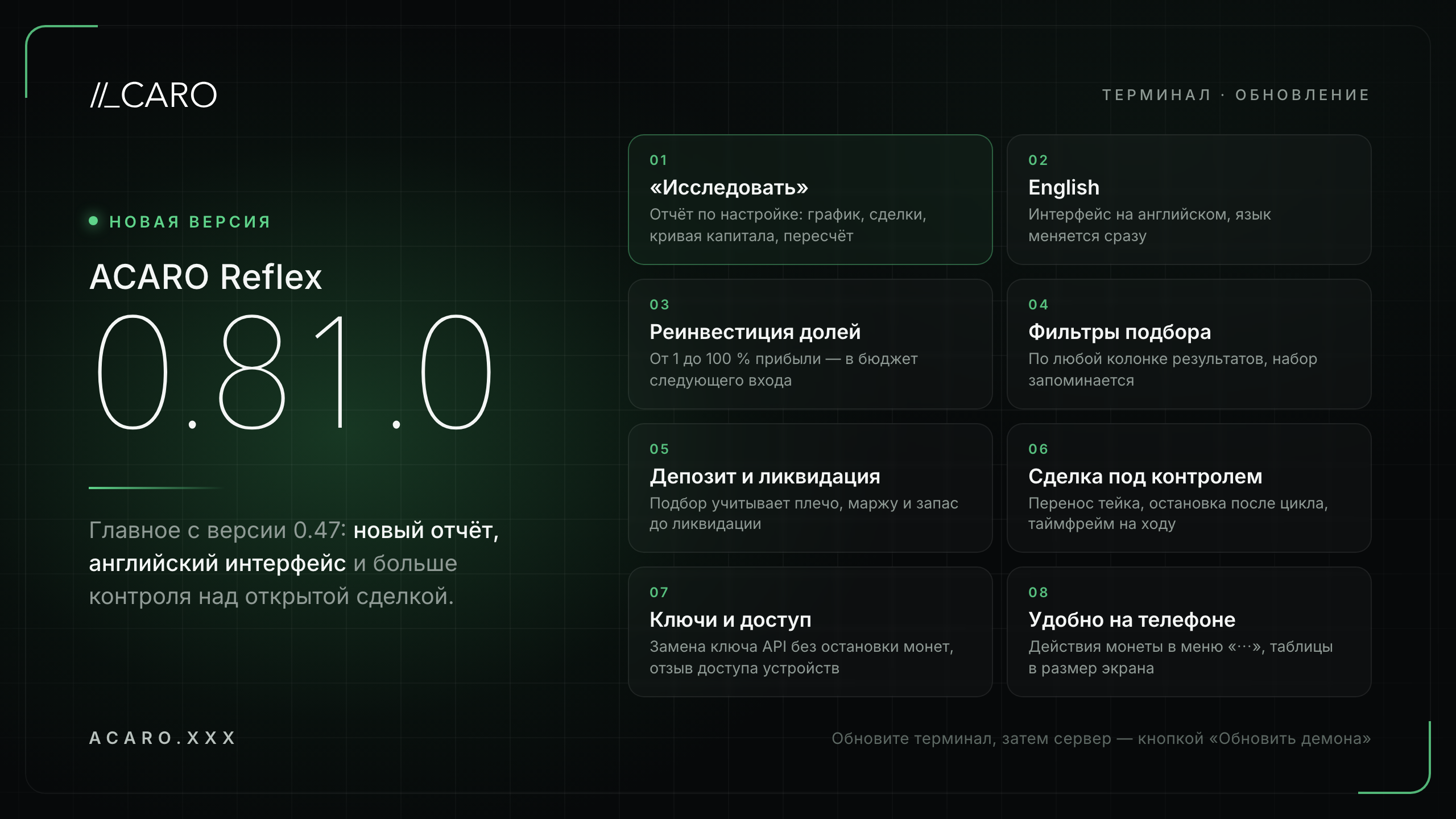The image size is (1456, 819).
Task: Click the number 08 on телефоне card
Action: click(x=1038, y=593)
